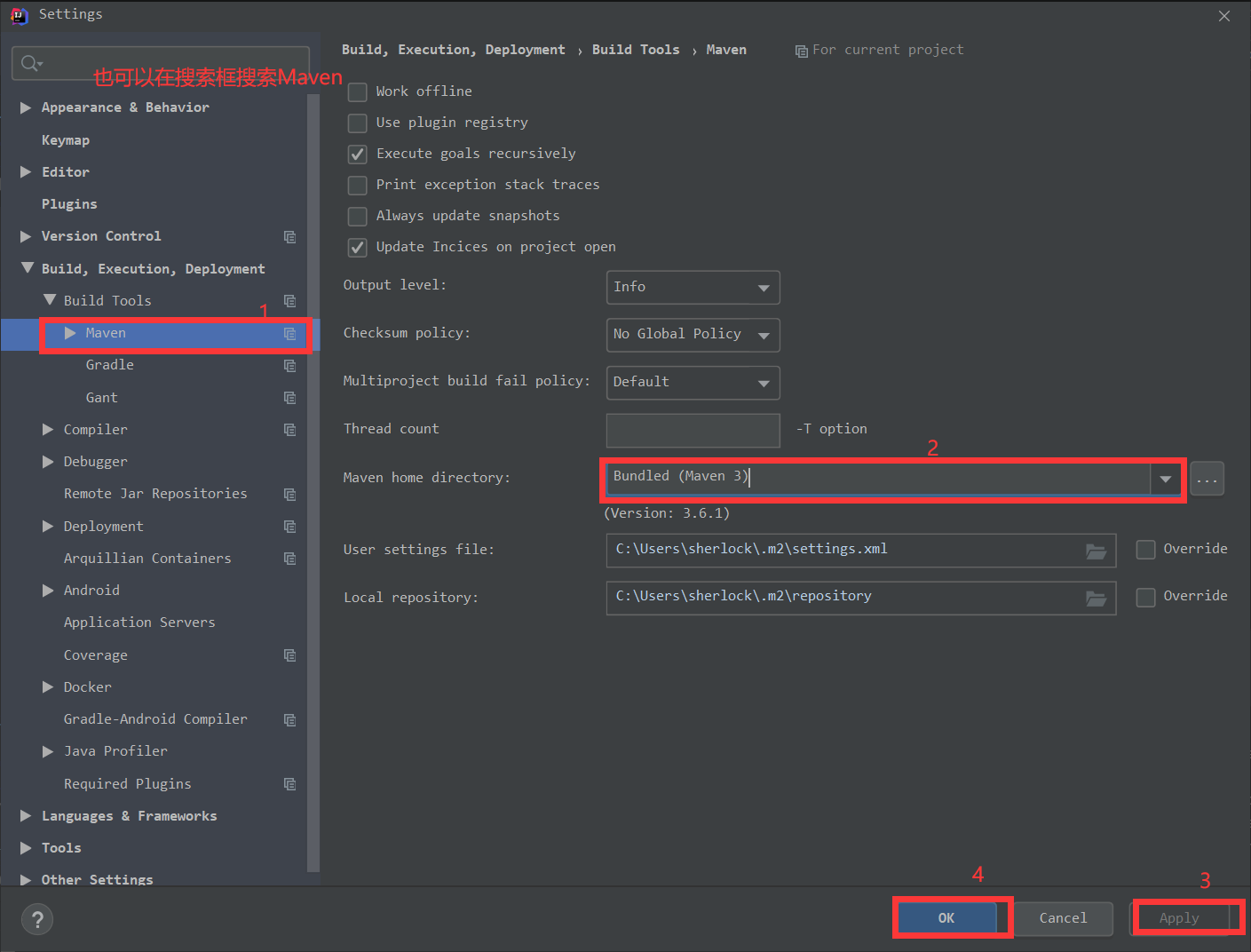Enable Use plugin registry checkbox
Image resolution: width=1251 pixels, height=952 pixels.
[x=358, y=123]
